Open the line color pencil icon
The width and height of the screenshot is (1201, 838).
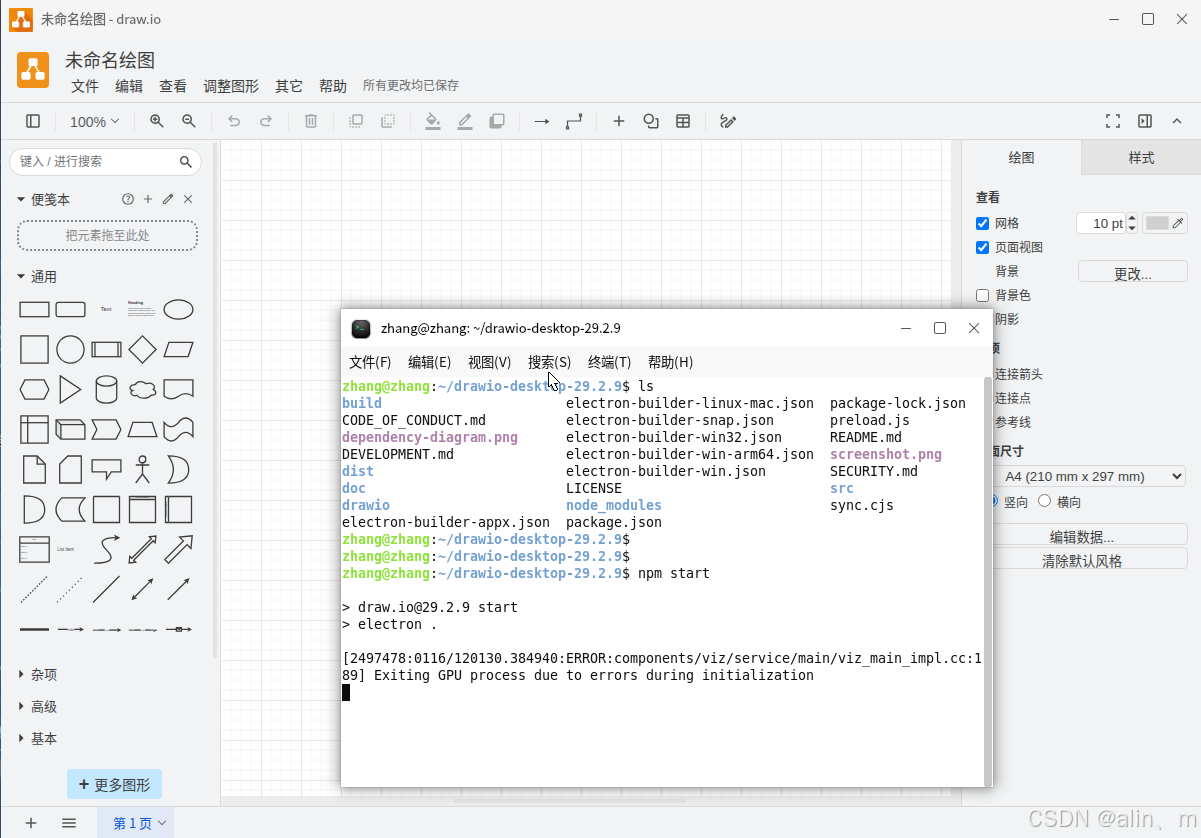coord(465,121)
